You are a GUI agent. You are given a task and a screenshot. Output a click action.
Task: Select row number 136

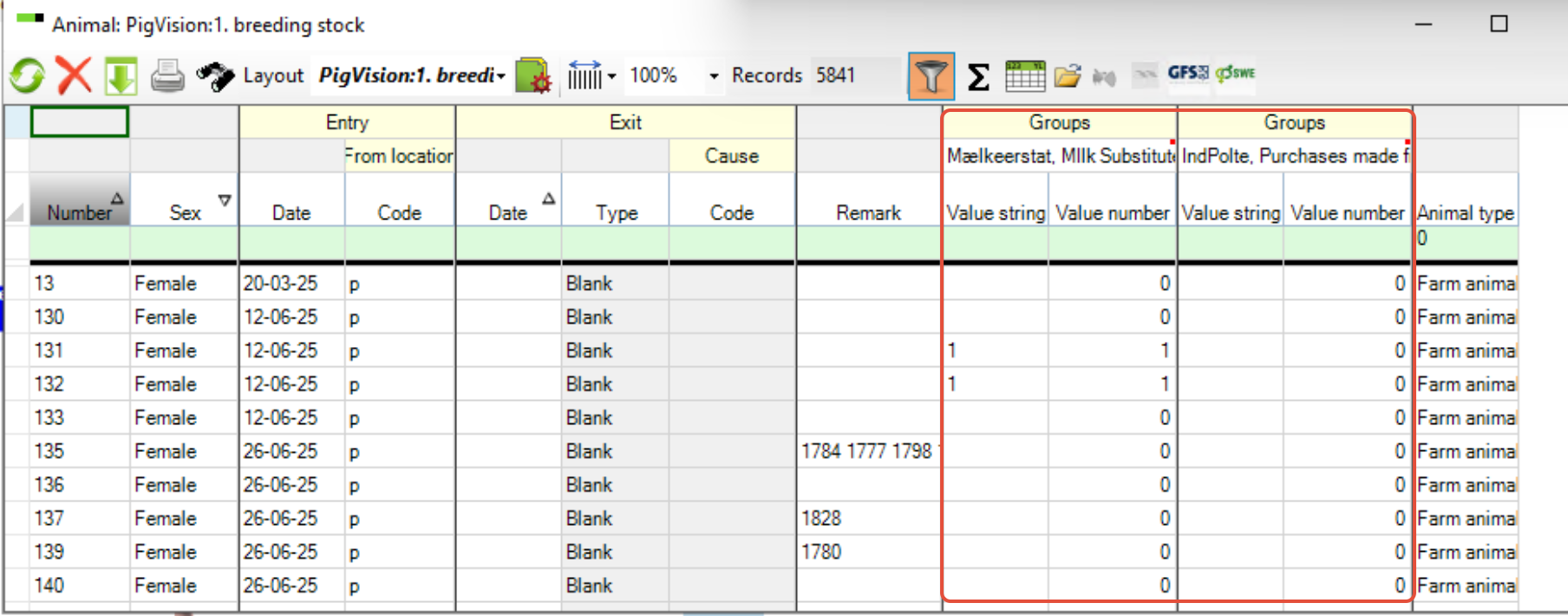80,485
